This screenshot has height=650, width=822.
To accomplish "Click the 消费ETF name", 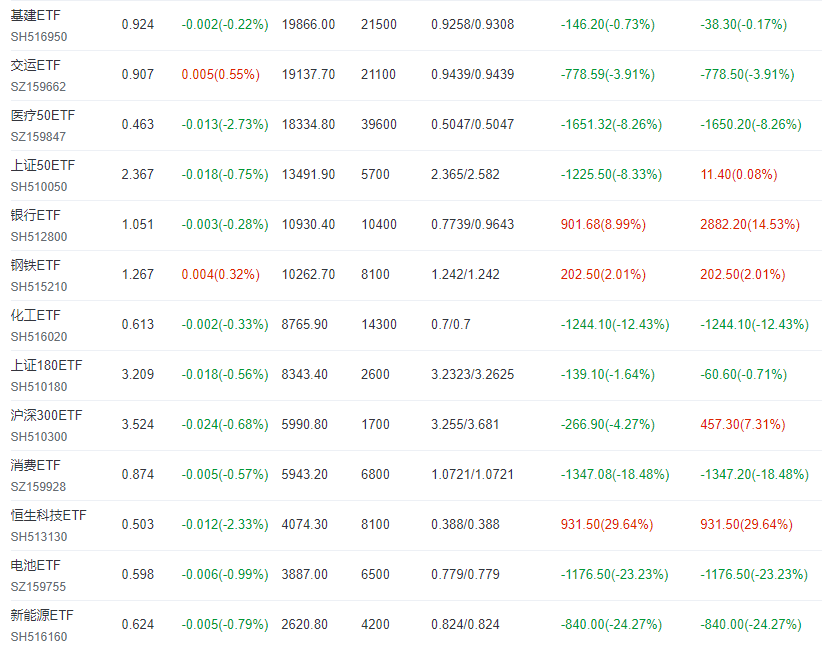I will [36, 465].
